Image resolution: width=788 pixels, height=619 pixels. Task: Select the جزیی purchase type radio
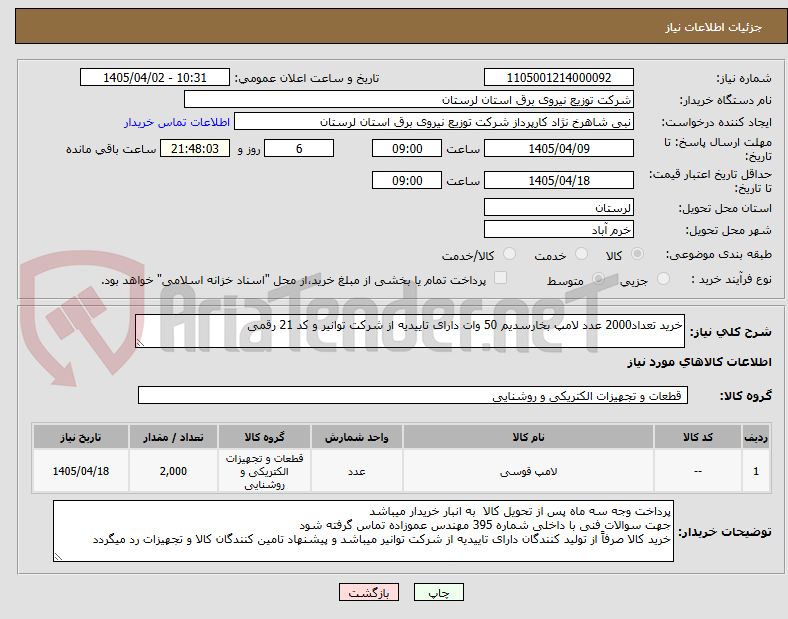(x=663, y=279)
